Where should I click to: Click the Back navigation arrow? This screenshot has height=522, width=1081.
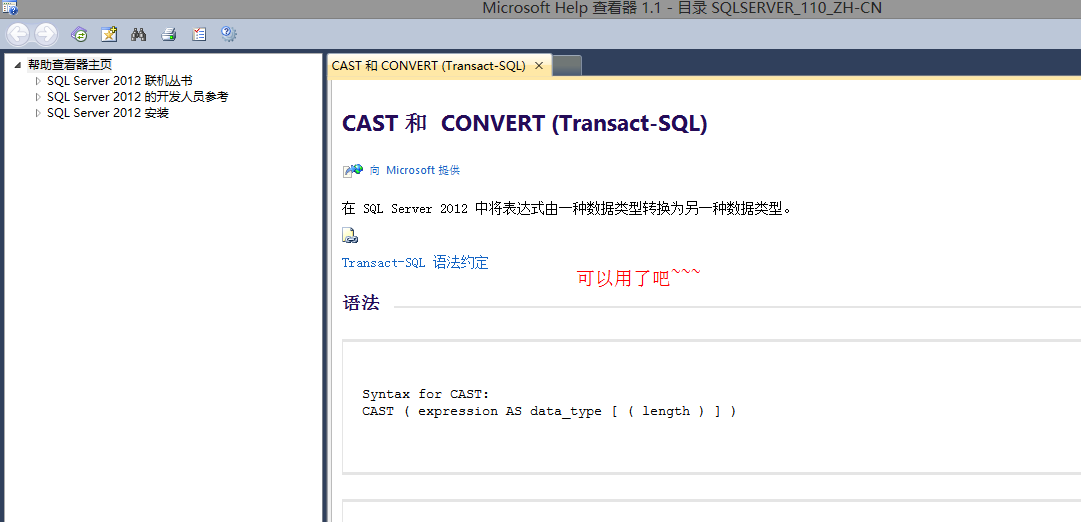point(19,33)
